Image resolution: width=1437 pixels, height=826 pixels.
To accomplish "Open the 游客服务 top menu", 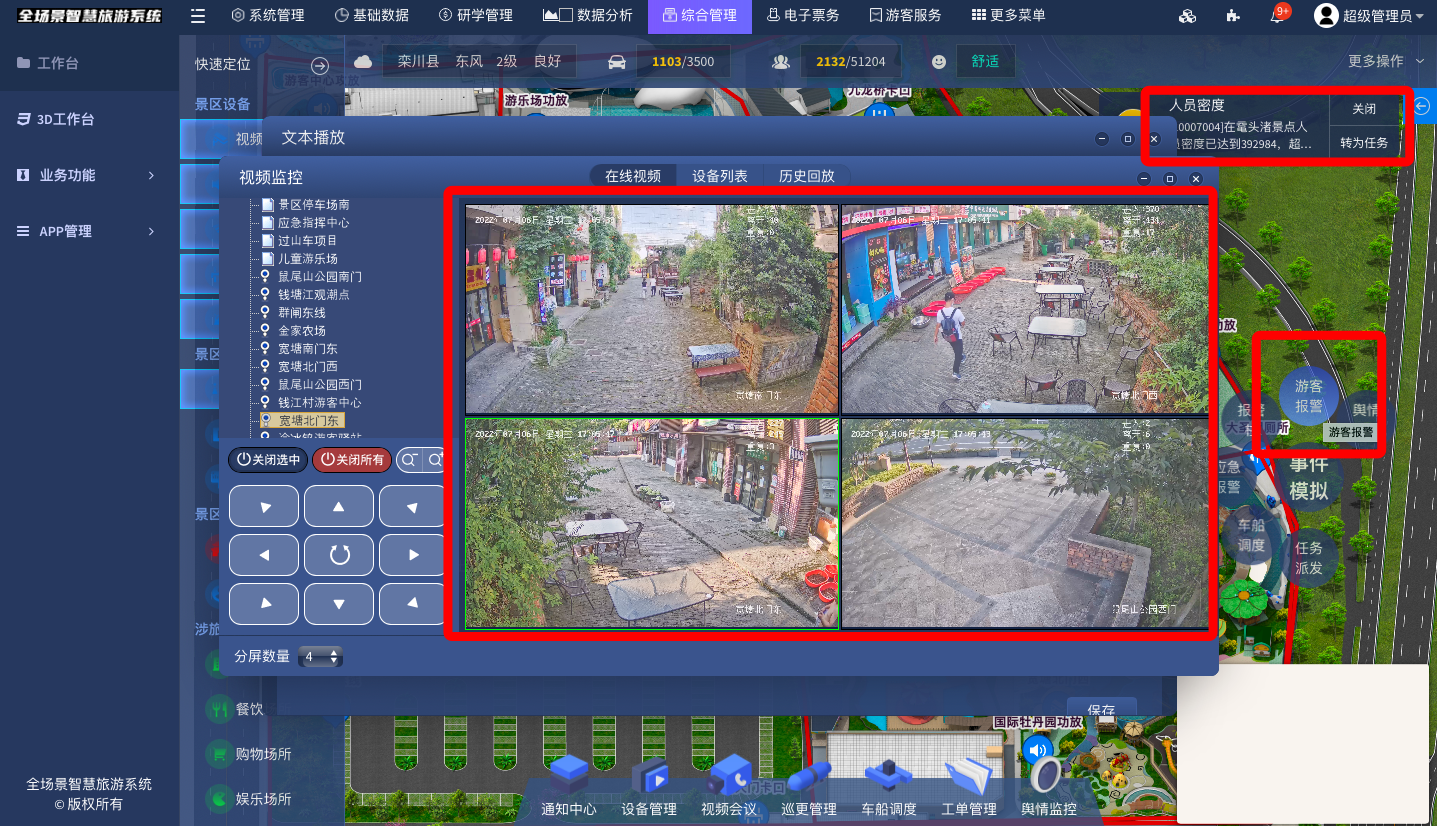I will coord(906,15).
